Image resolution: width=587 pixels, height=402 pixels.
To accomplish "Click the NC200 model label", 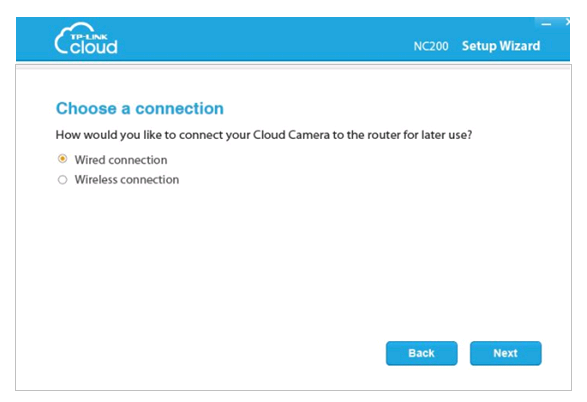I will click(431, 46).
